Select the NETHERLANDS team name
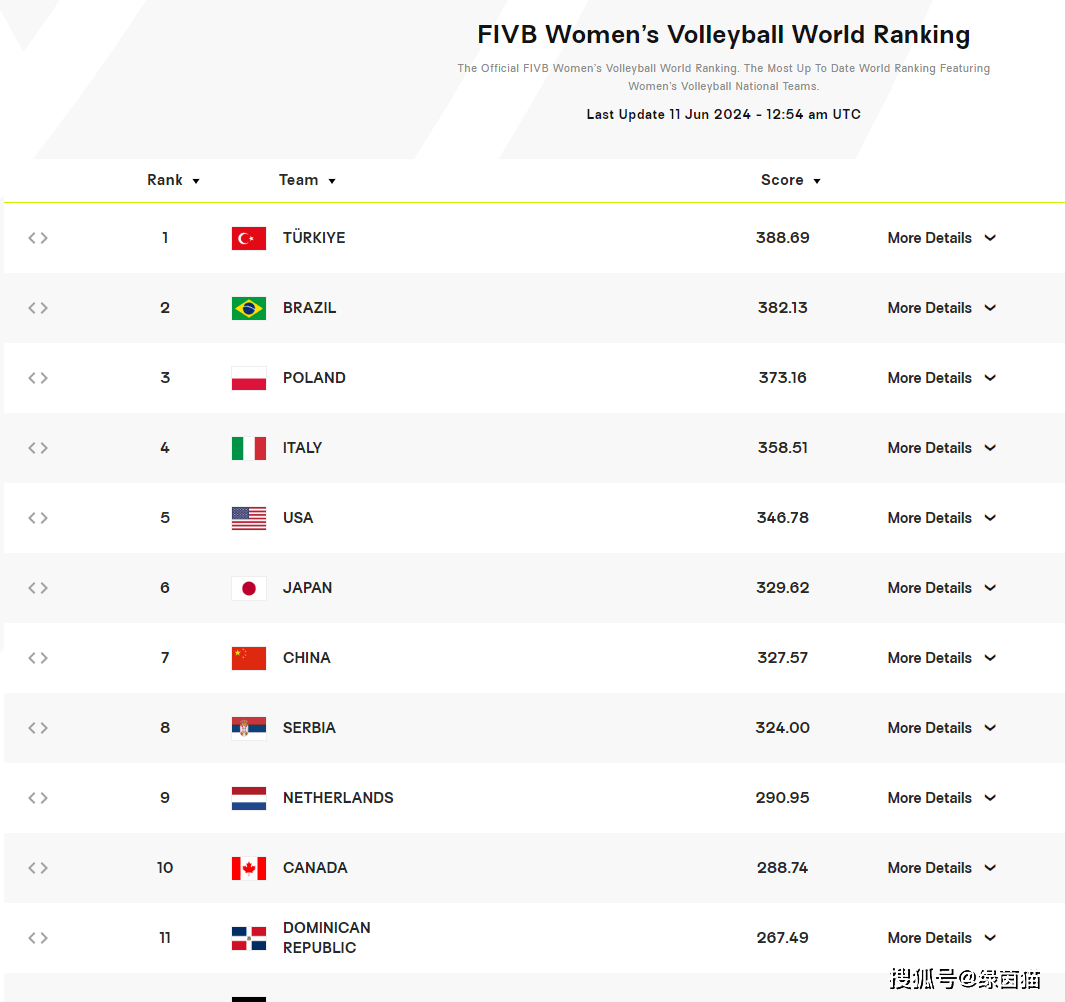The height and width of the screenshot is (1002, 1065). [x=338, y=798]
